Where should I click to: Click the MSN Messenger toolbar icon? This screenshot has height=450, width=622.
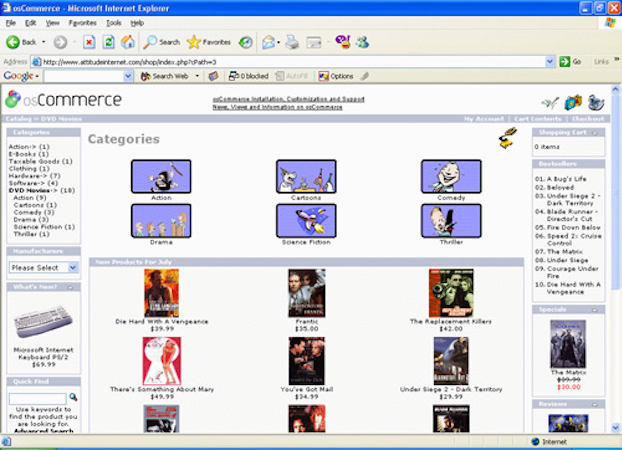[362, 42]
